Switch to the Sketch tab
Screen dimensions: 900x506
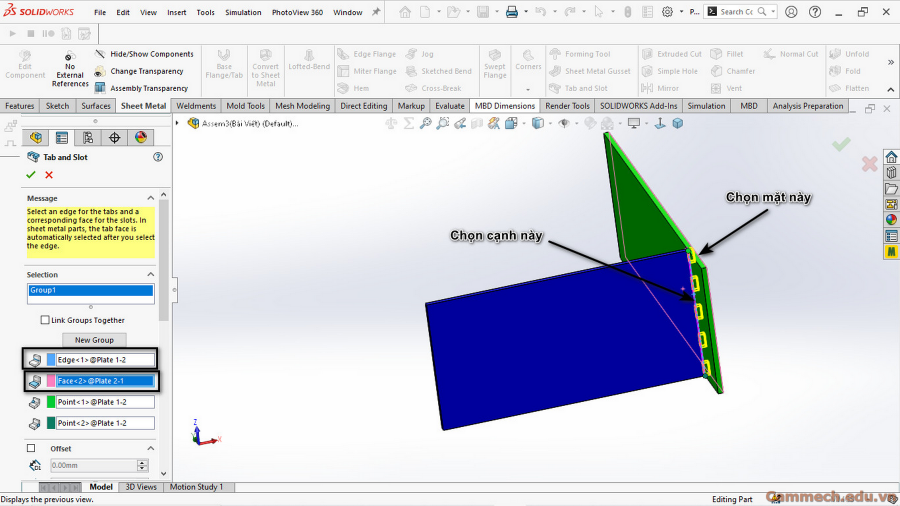click(57, 106)
